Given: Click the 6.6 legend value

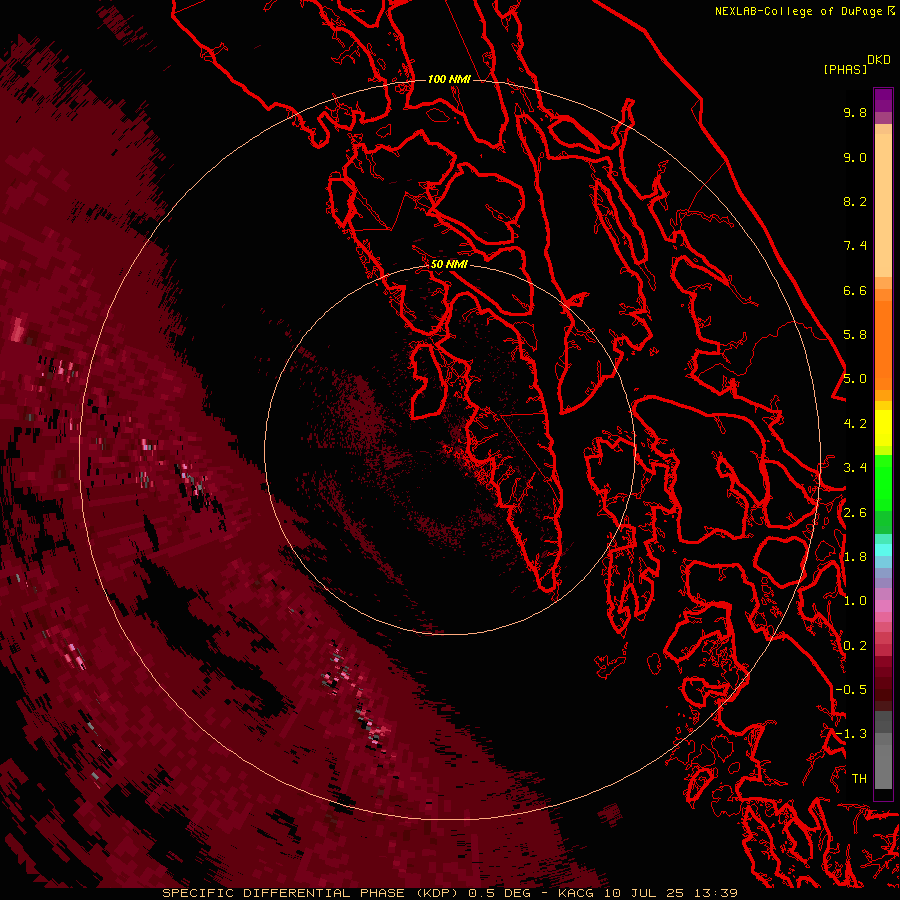Looking at the screenshot, I should [855, 290].
